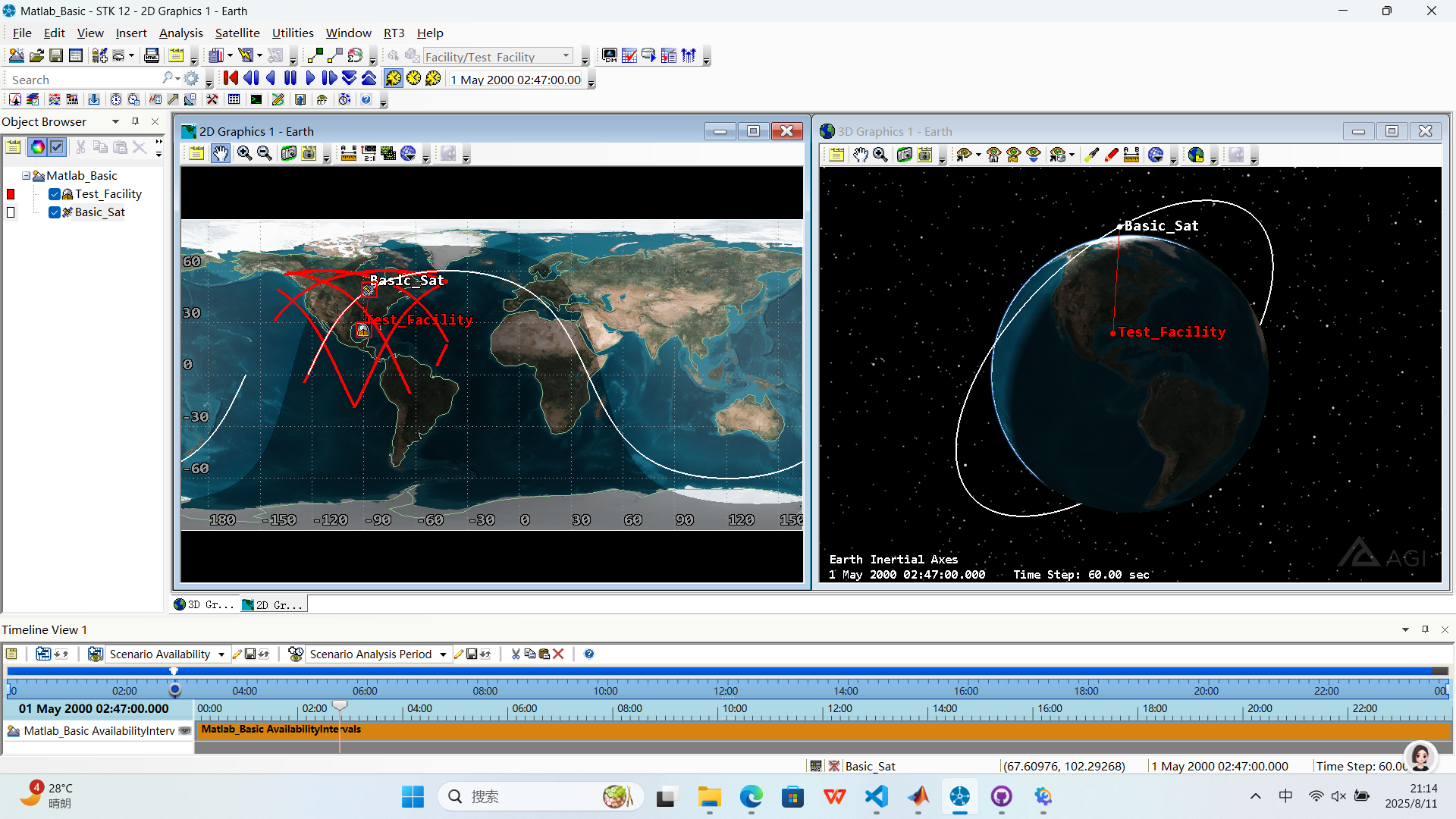
Task: Open the measure ruler tool in 2D toolbar
Action: [349, 154]
